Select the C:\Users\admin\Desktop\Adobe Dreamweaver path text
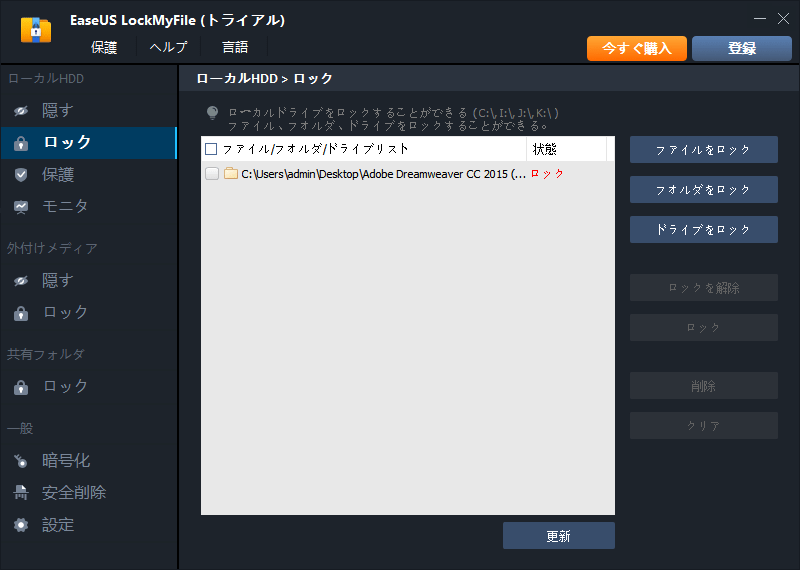This screenshot has height=570, width=800. click(383, 174)
